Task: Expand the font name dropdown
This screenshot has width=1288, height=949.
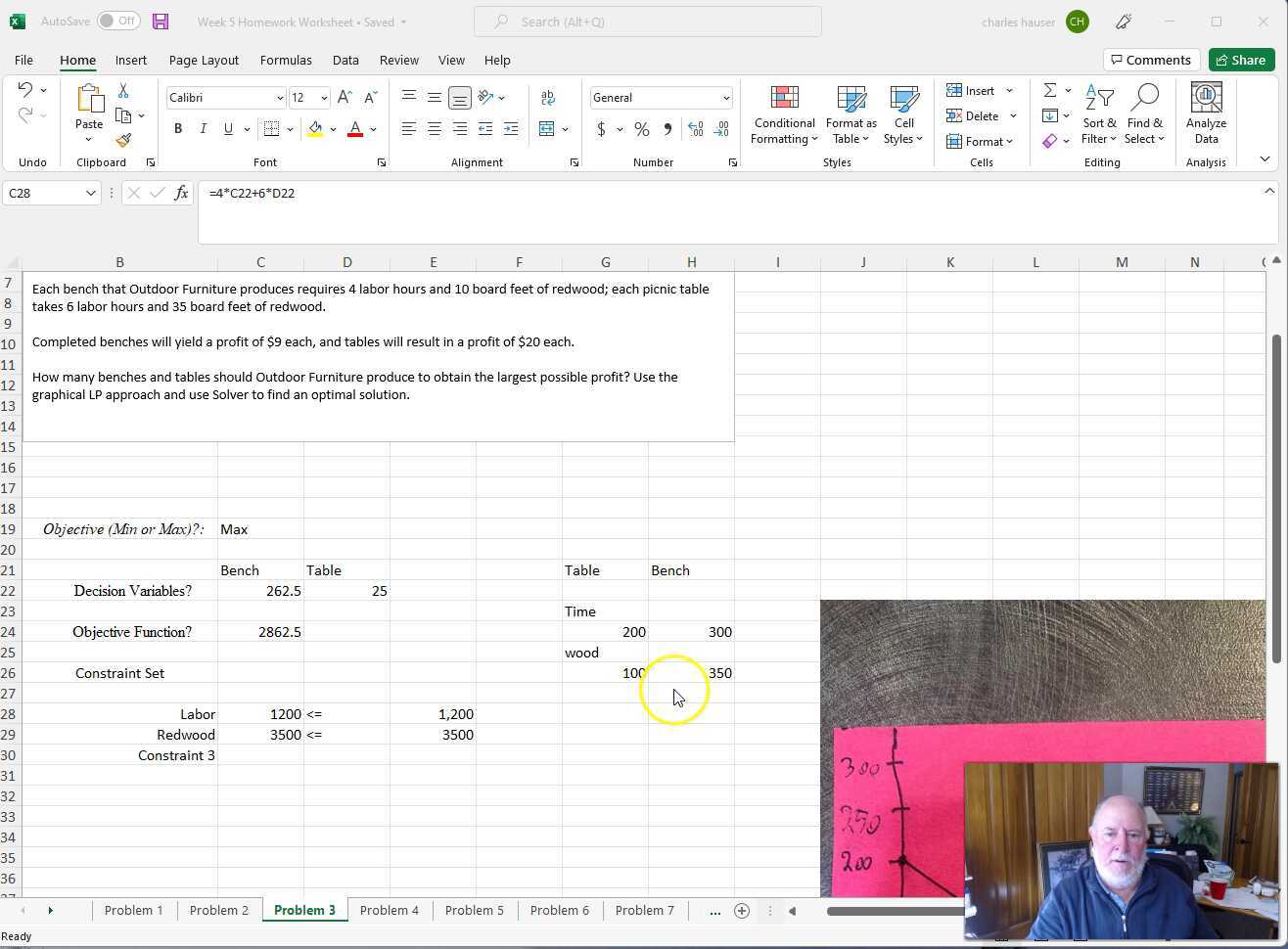Action: tap(280, 98)
